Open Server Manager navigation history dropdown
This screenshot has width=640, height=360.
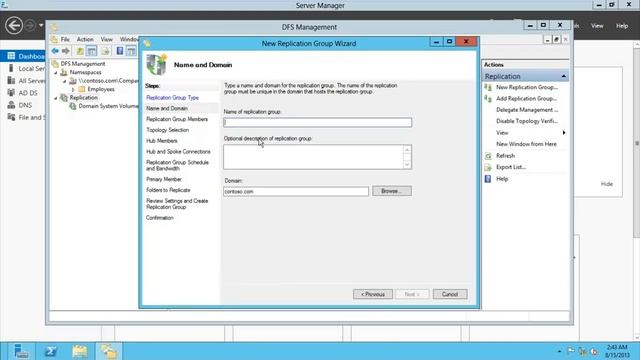pyautogui.click(x=41, y=25)
